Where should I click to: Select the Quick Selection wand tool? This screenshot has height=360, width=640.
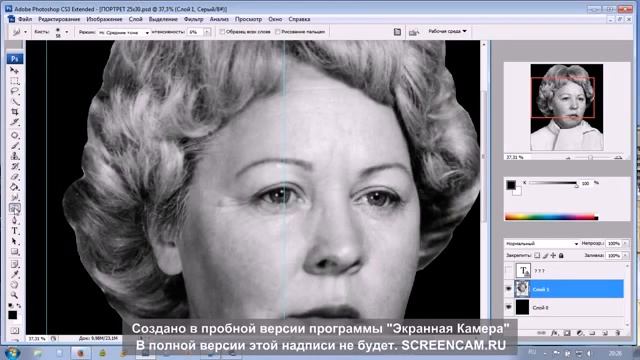tap(14, 101)
